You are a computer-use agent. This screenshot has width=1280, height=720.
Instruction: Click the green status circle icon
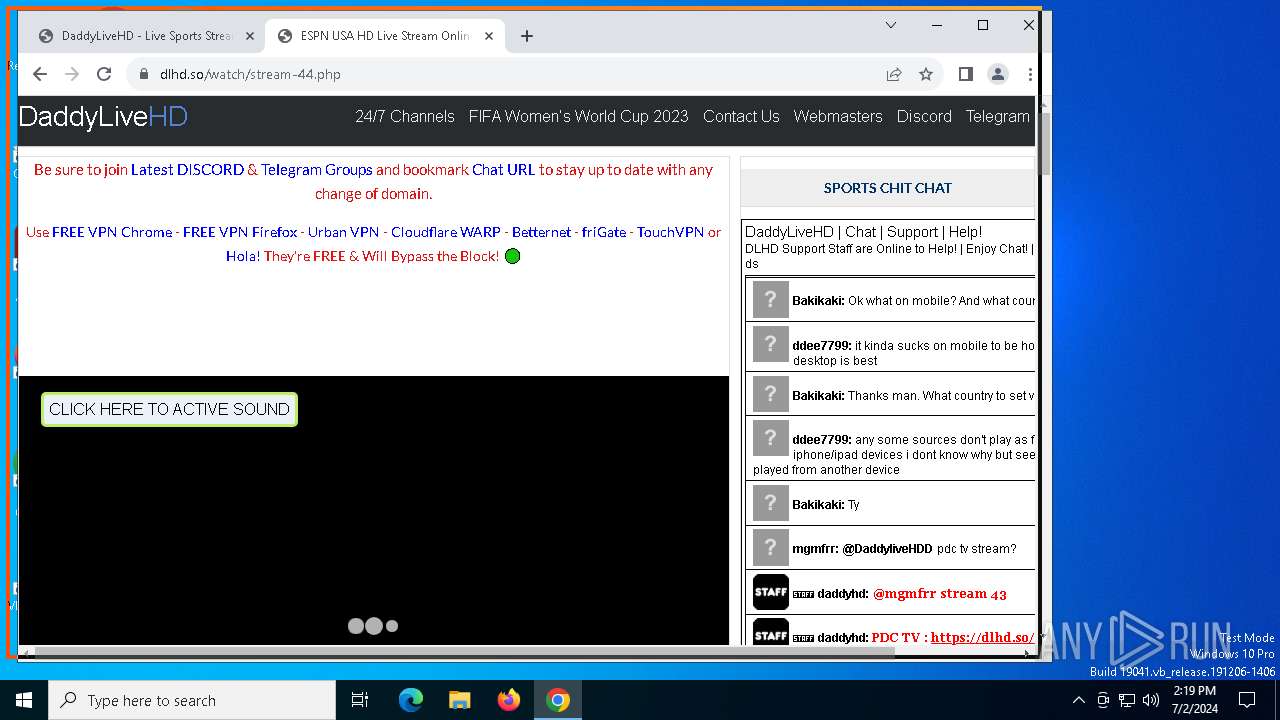513,256
